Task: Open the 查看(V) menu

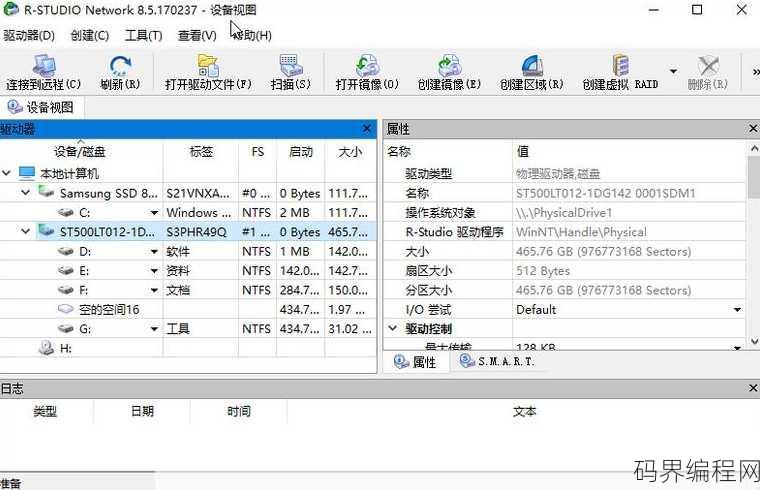Action: point(197,35)
